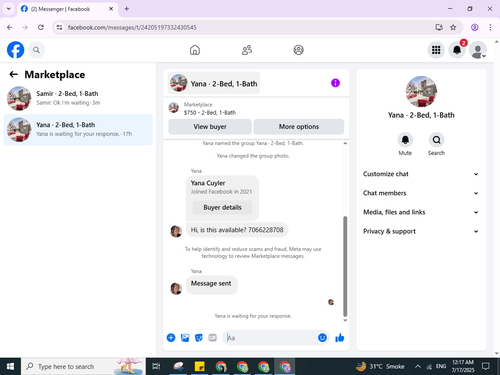The width and height of the screenshot is (500, 375).
Task: Click the Marketplace listing thumbnail in chat
Action: 173,108
